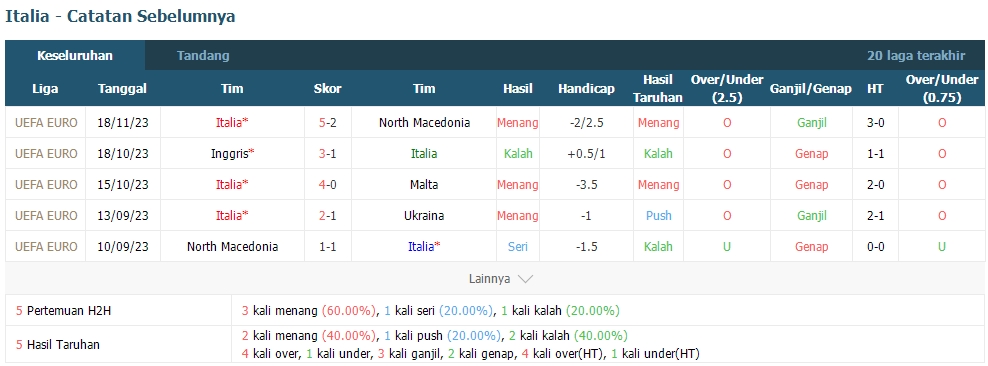
Task: Select Italia in the 15/10/23 row
Action: click(x=232, y=185)
